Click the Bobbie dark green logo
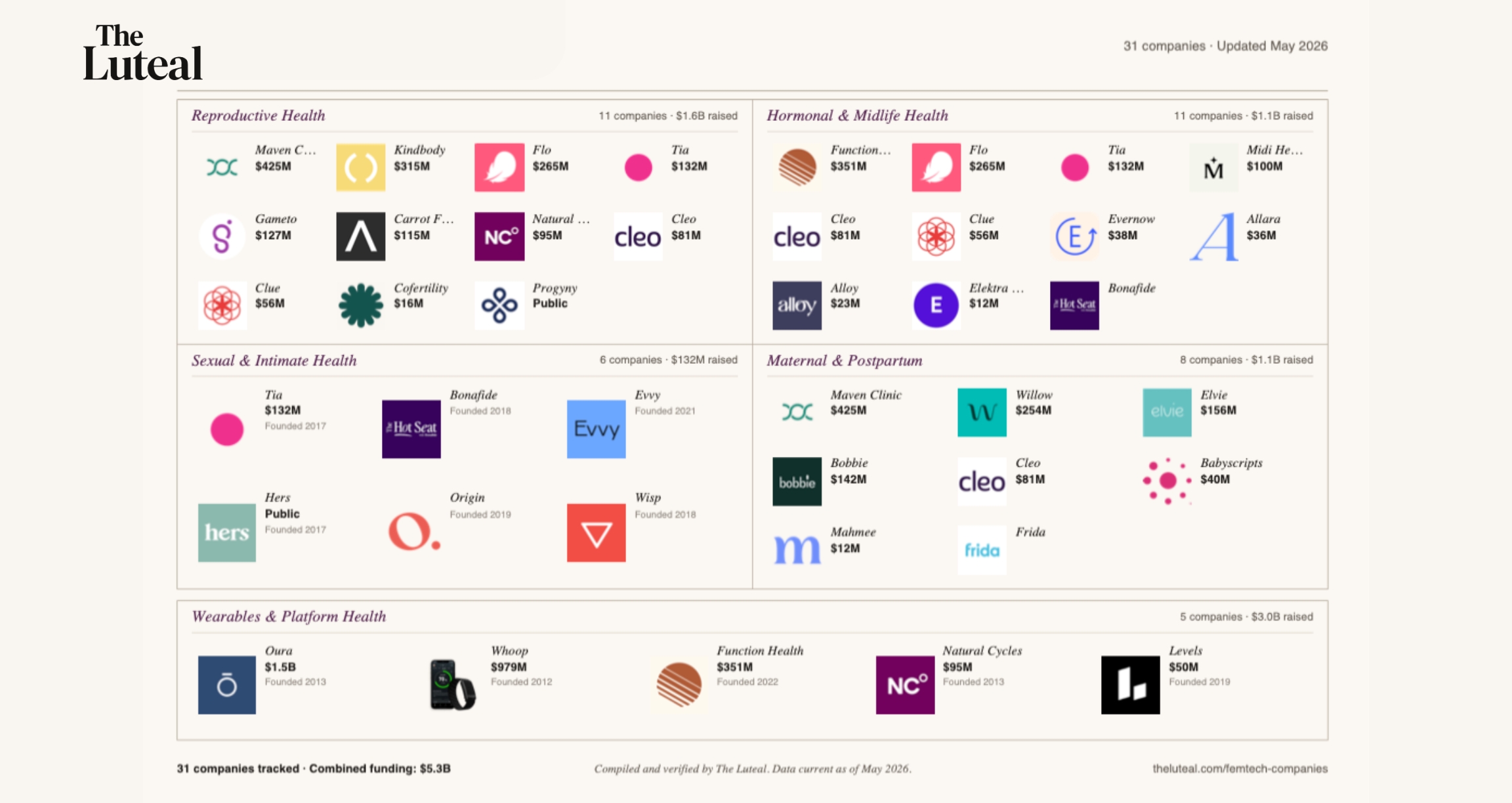The image size is (1512, 803). (797, 481)
